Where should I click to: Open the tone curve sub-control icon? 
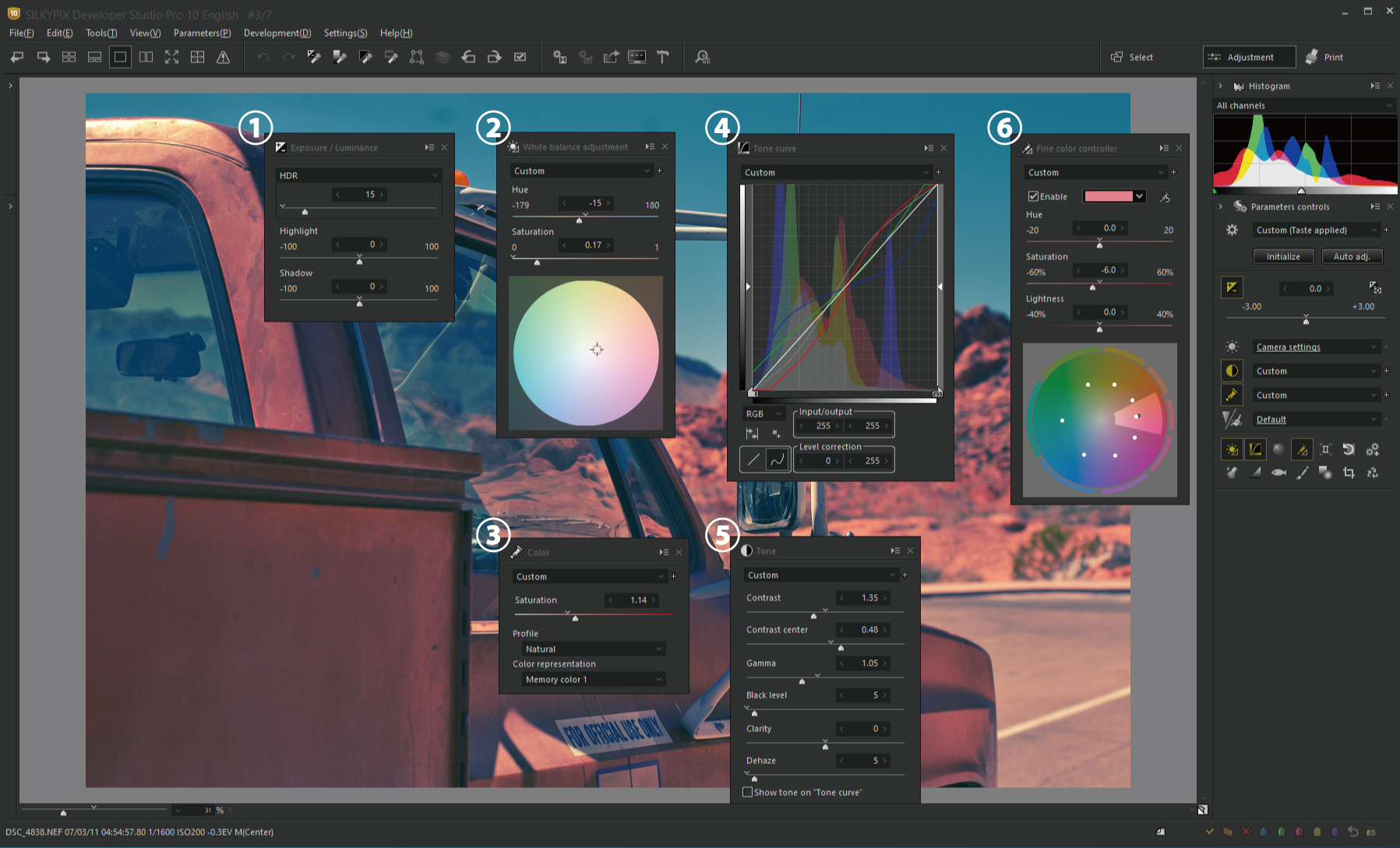(1255, 449)
